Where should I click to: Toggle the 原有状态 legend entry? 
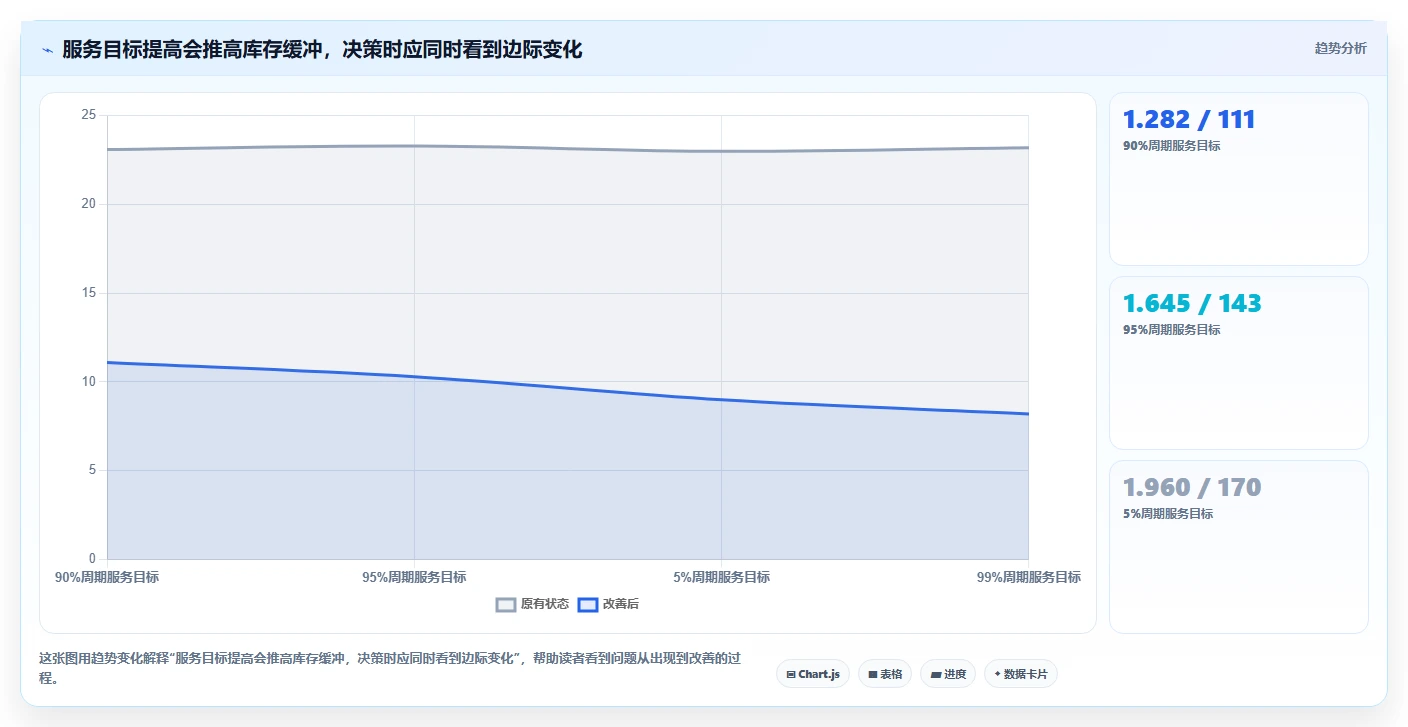pos(533,604)
